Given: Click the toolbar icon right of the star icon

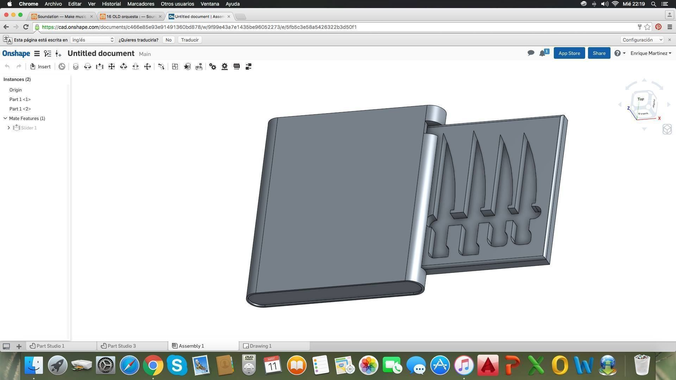Looking at the screenshot, I should (x=199, y=66).
